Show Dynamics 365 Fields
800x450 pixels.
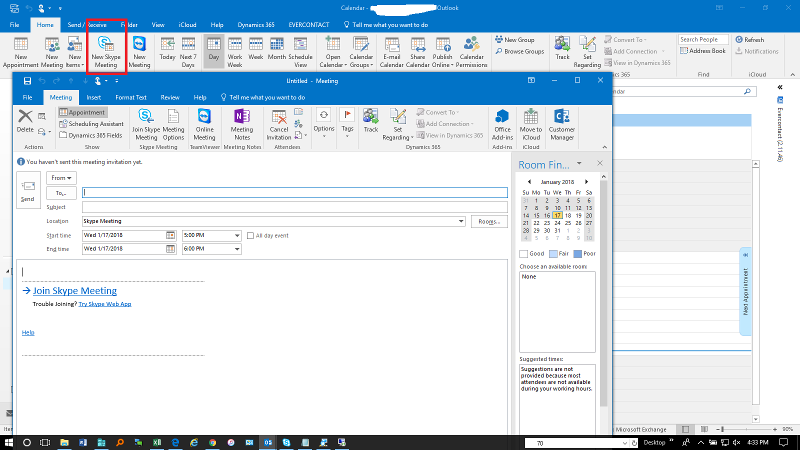[x=91, y=135]
